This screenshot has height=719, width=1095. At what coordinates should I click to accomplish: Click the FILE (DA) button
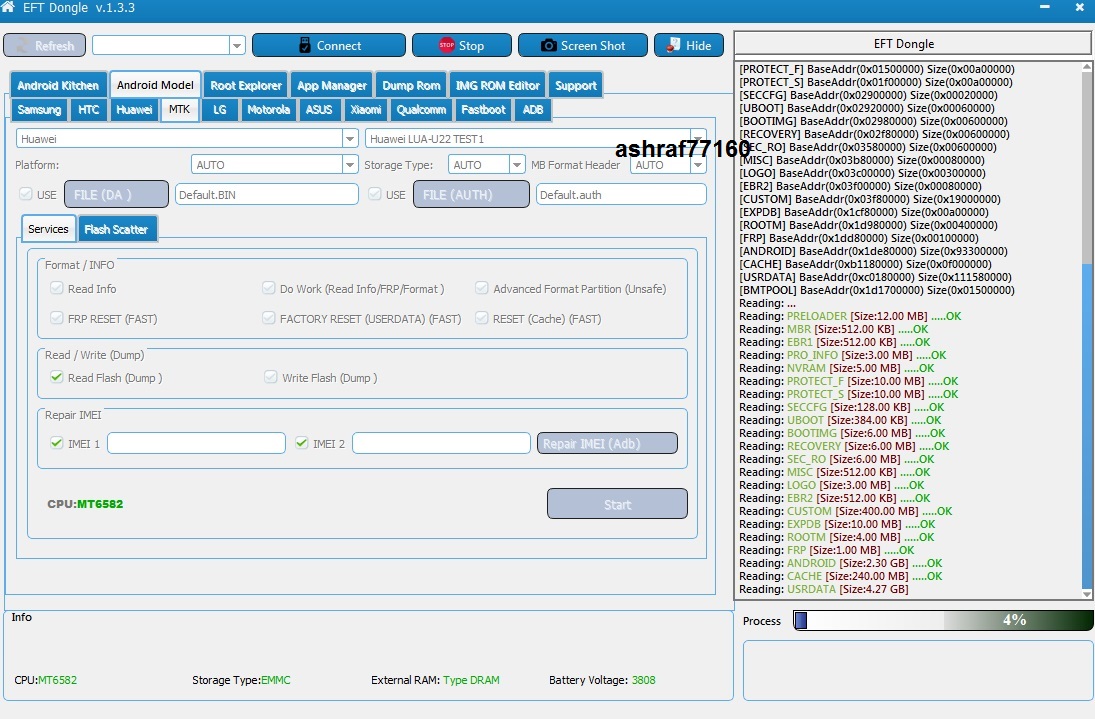(116, 195)
